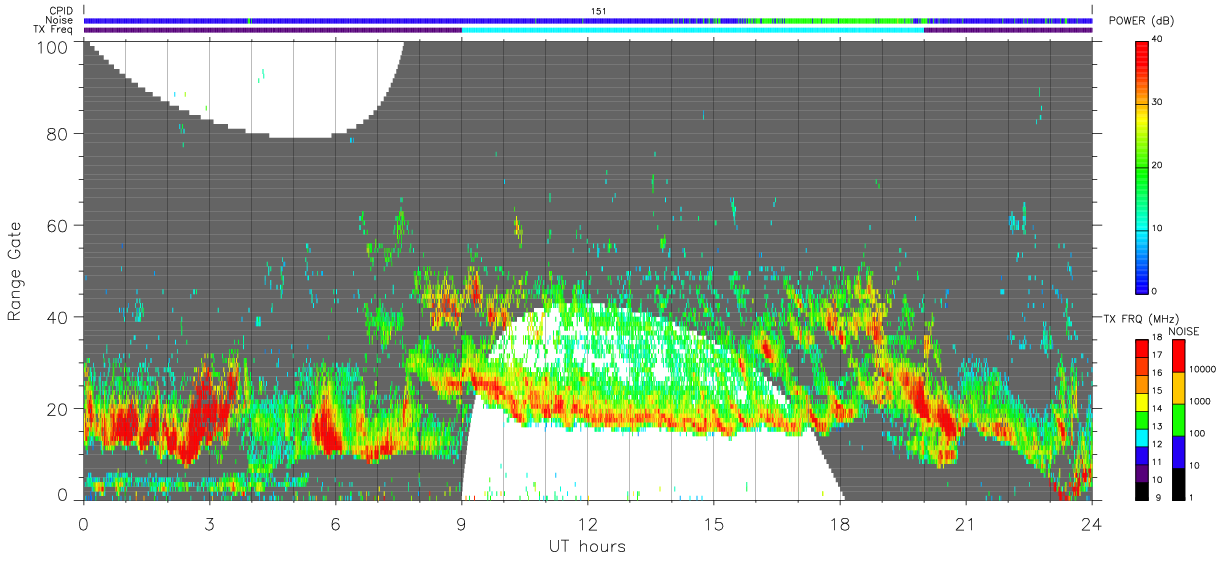This screenshot has width=1228, height=567.
Task: Click the 18 tick on UT hours axis
Action: (x=840, y=523)
